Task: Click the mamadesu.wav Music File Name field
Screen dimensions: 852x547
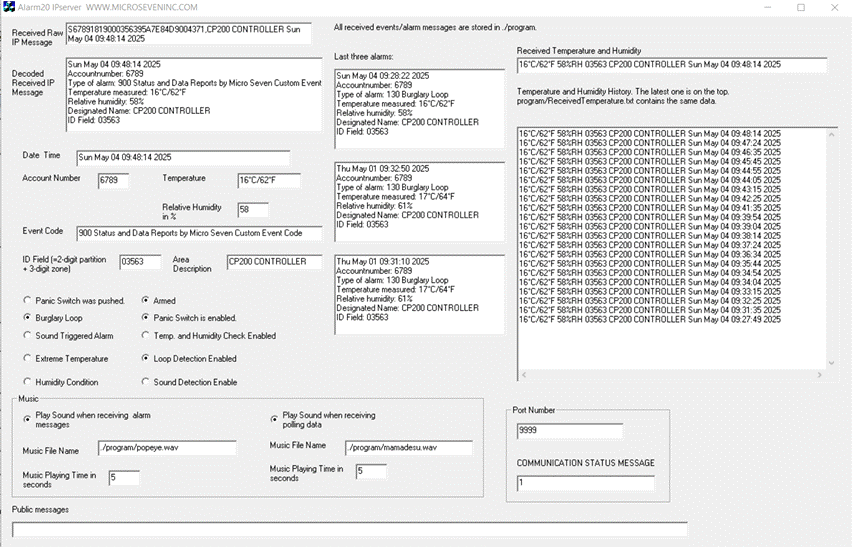Action: pyautogui.click(x=409, y=448)
